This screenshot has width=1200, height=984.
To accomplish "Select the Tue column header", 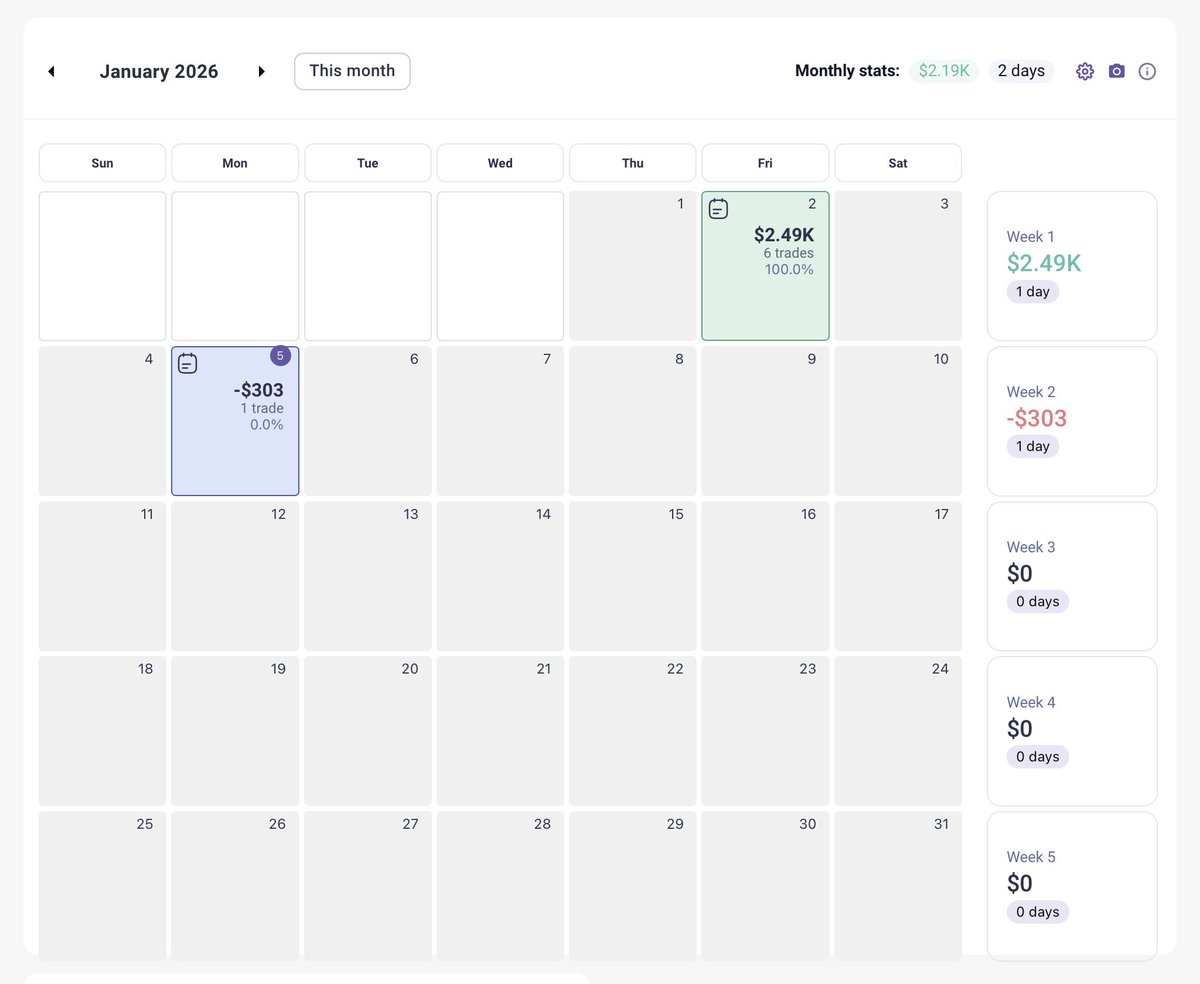I will point(368,163).
